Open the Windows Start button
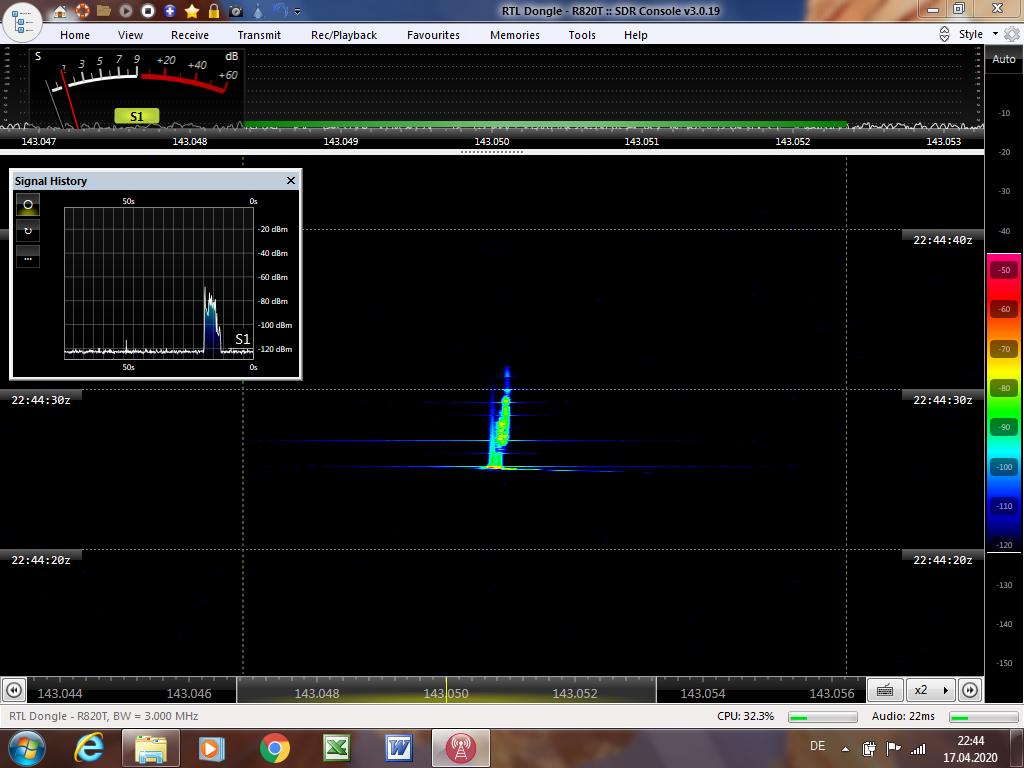 25,748
